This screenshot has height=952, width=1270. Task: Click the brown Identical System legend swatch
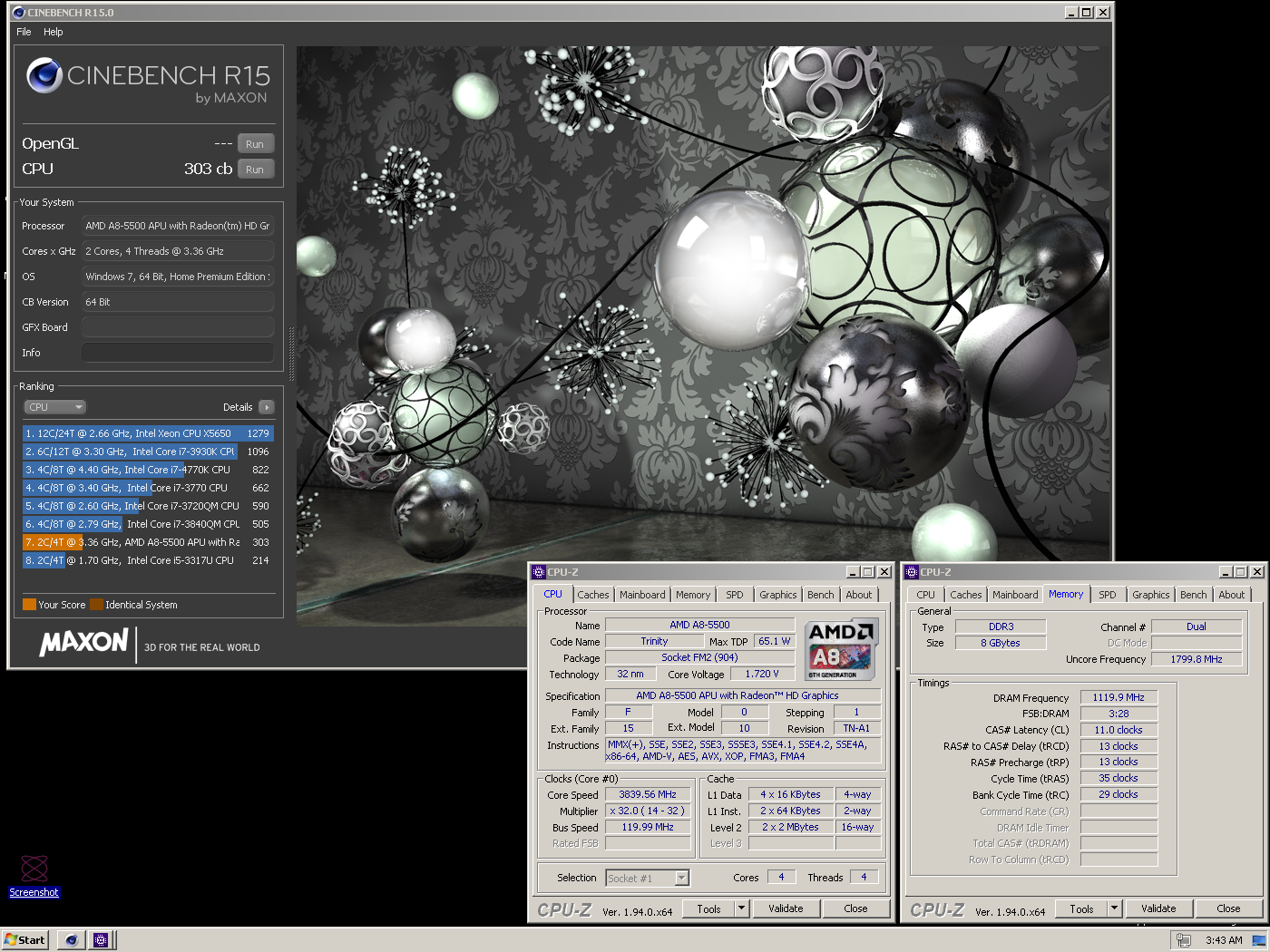(x=96, y=605)
